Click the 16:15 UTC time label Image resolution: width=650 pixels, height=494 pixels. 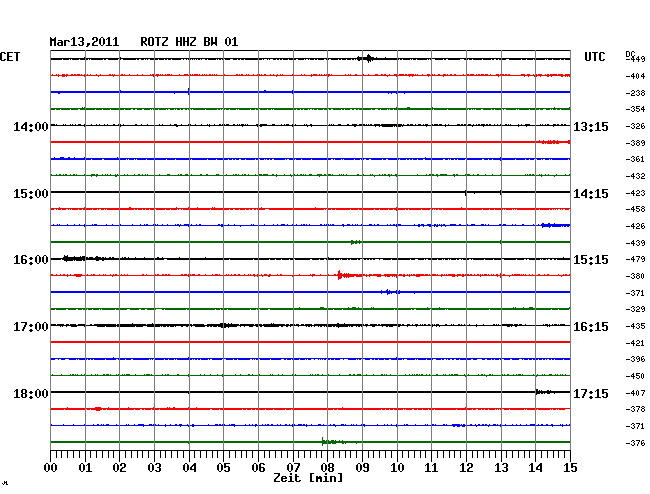point(591,327)
